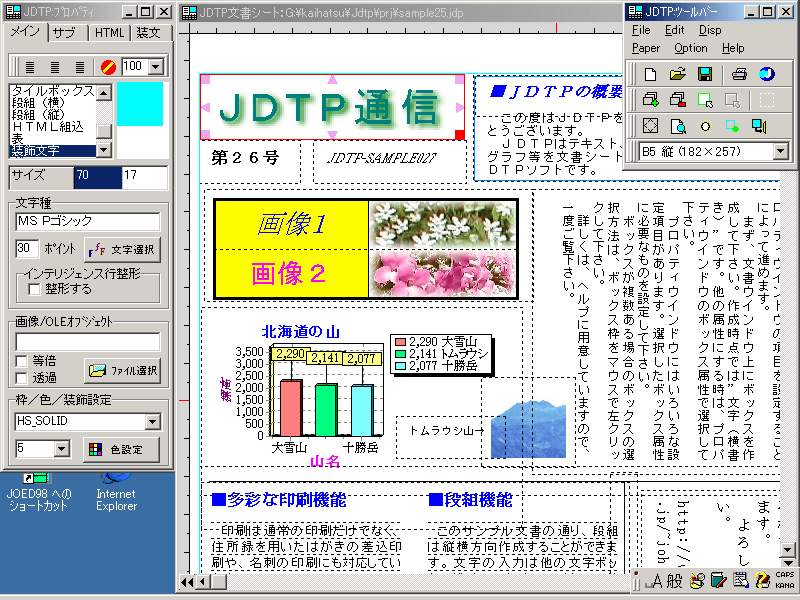The width and height of the screenshot is (800, 600).
Task: Print using the printer icon
Action: tap(739, 74)
